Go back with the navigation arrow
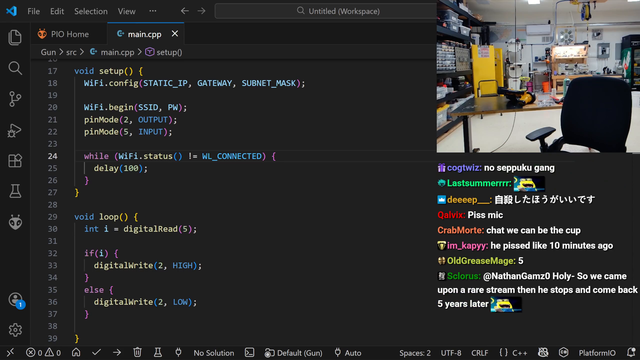Viewport: 640px width, 360px height. click(x=184, y=11)
